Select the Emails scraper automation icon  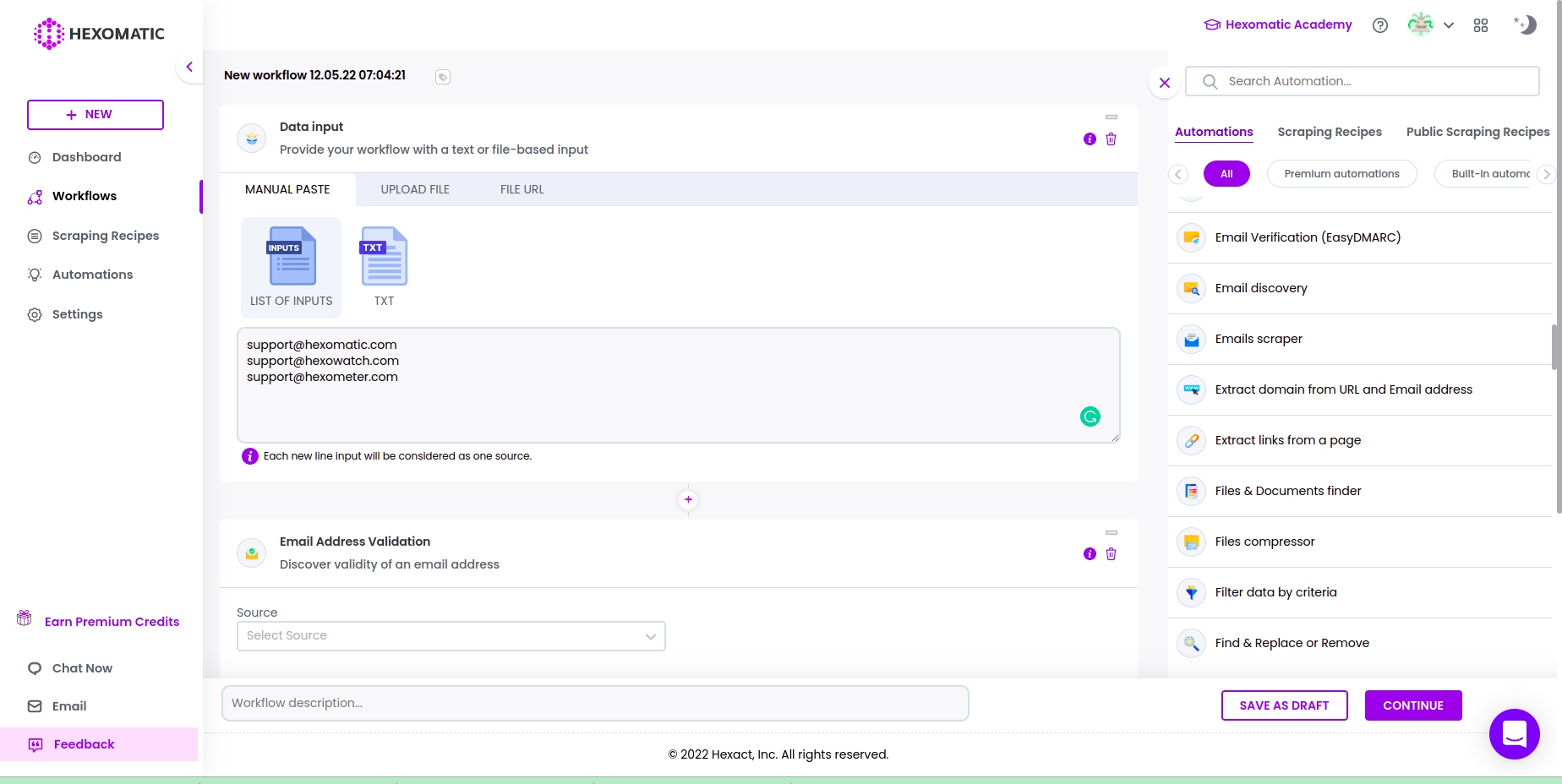click(1191, 339)
